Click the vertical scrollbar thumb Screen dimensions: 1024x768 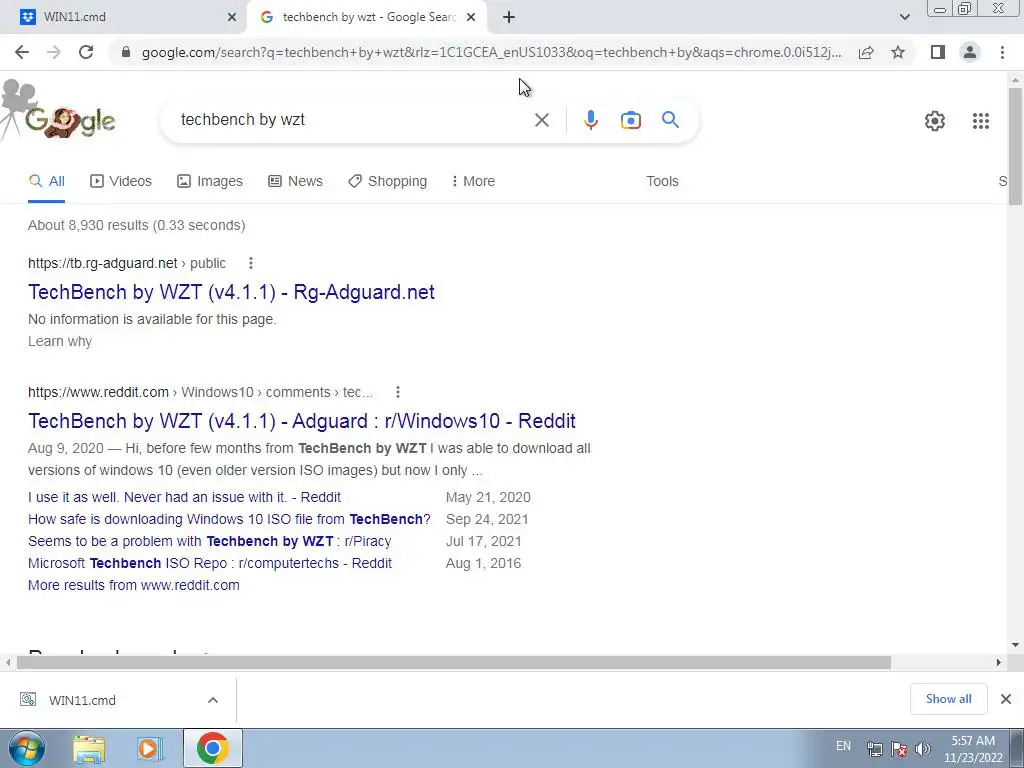coord(1015,146)
